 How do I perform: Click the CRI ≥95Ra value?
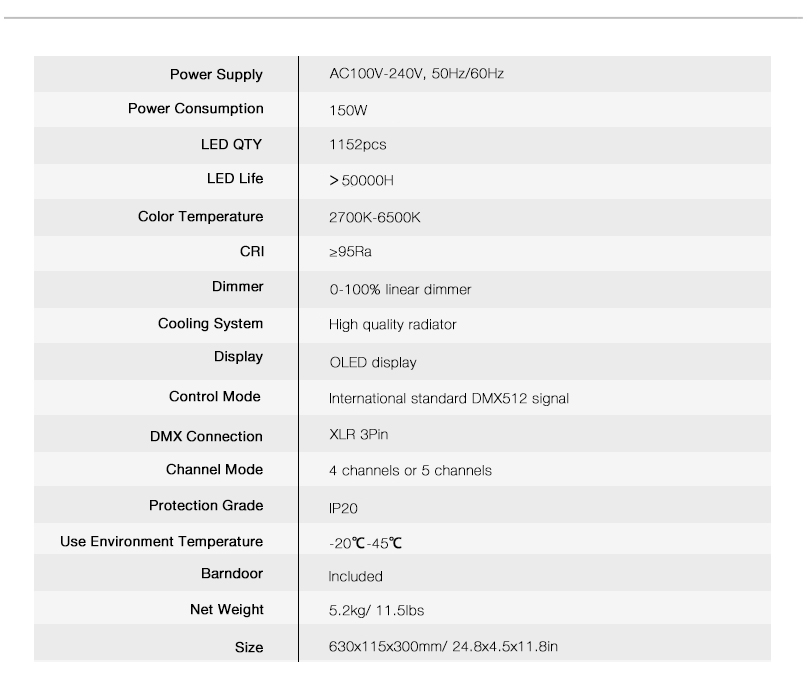tap(350, 252)
